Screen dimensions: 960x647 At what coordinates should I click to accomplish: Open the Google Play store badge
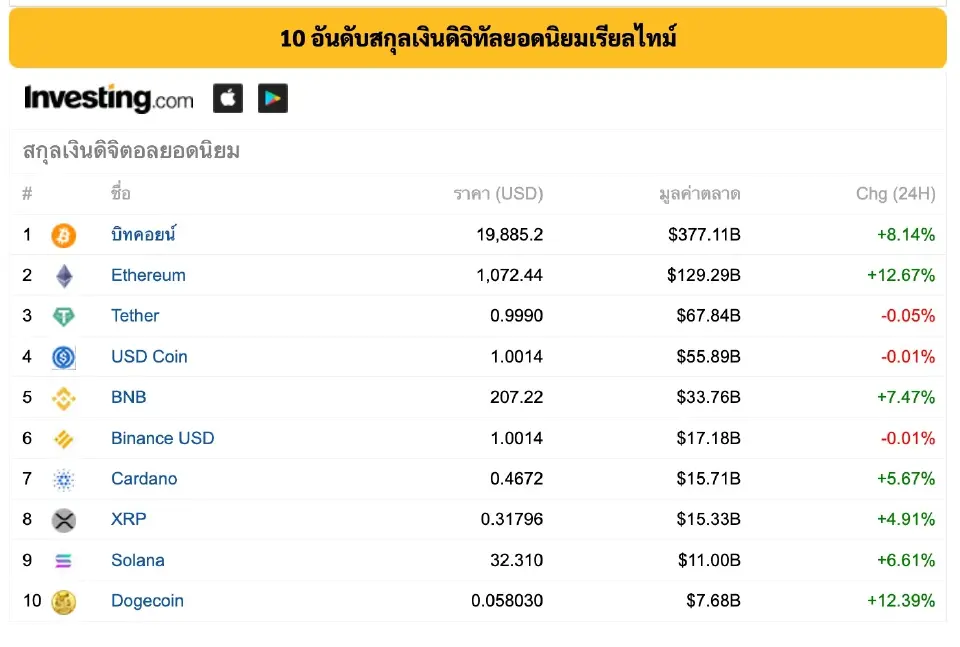point(273,98)
